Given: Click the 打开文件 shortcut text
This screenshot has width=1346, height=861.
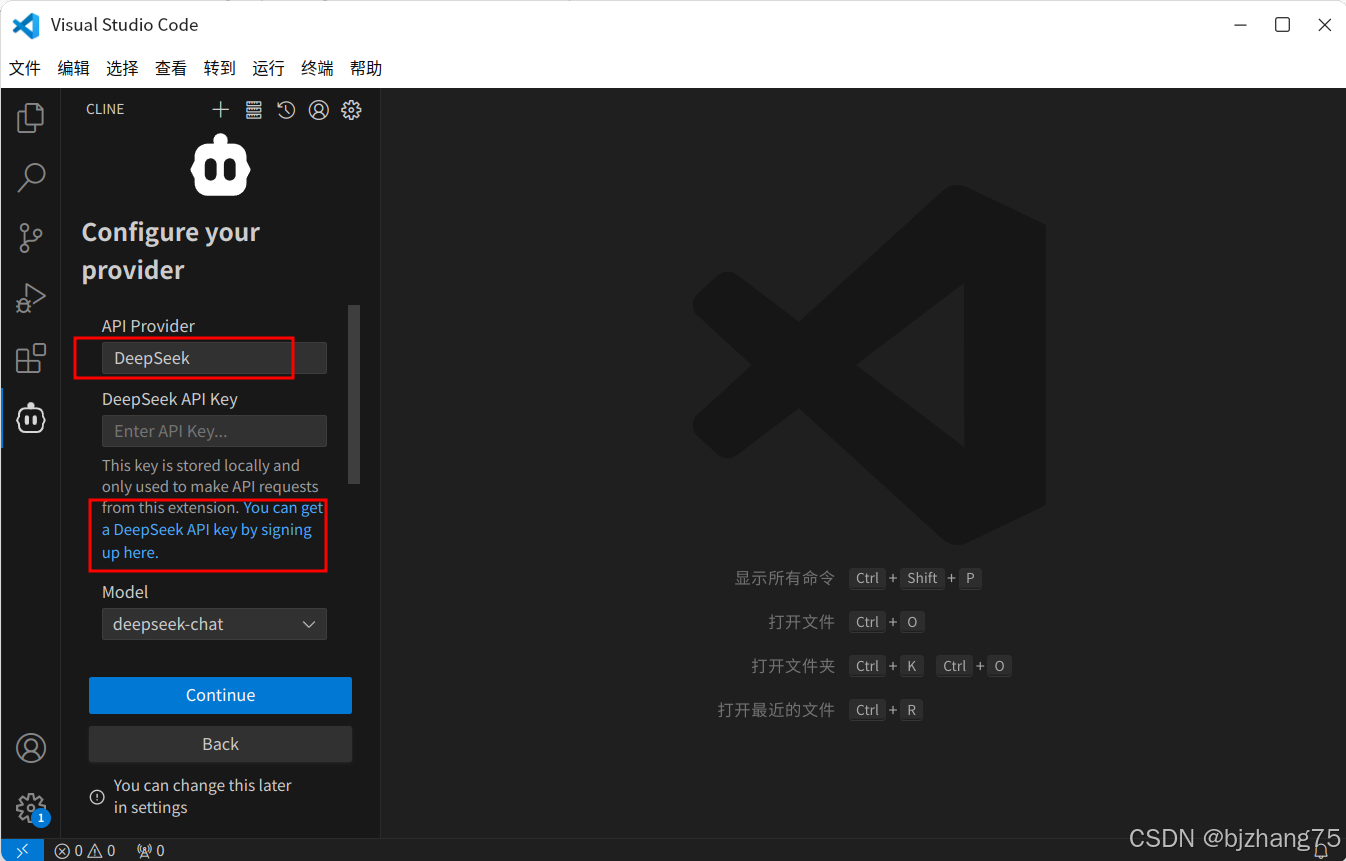Looking at the screenshot, I should pyautogui.click(x=801, y=622).
